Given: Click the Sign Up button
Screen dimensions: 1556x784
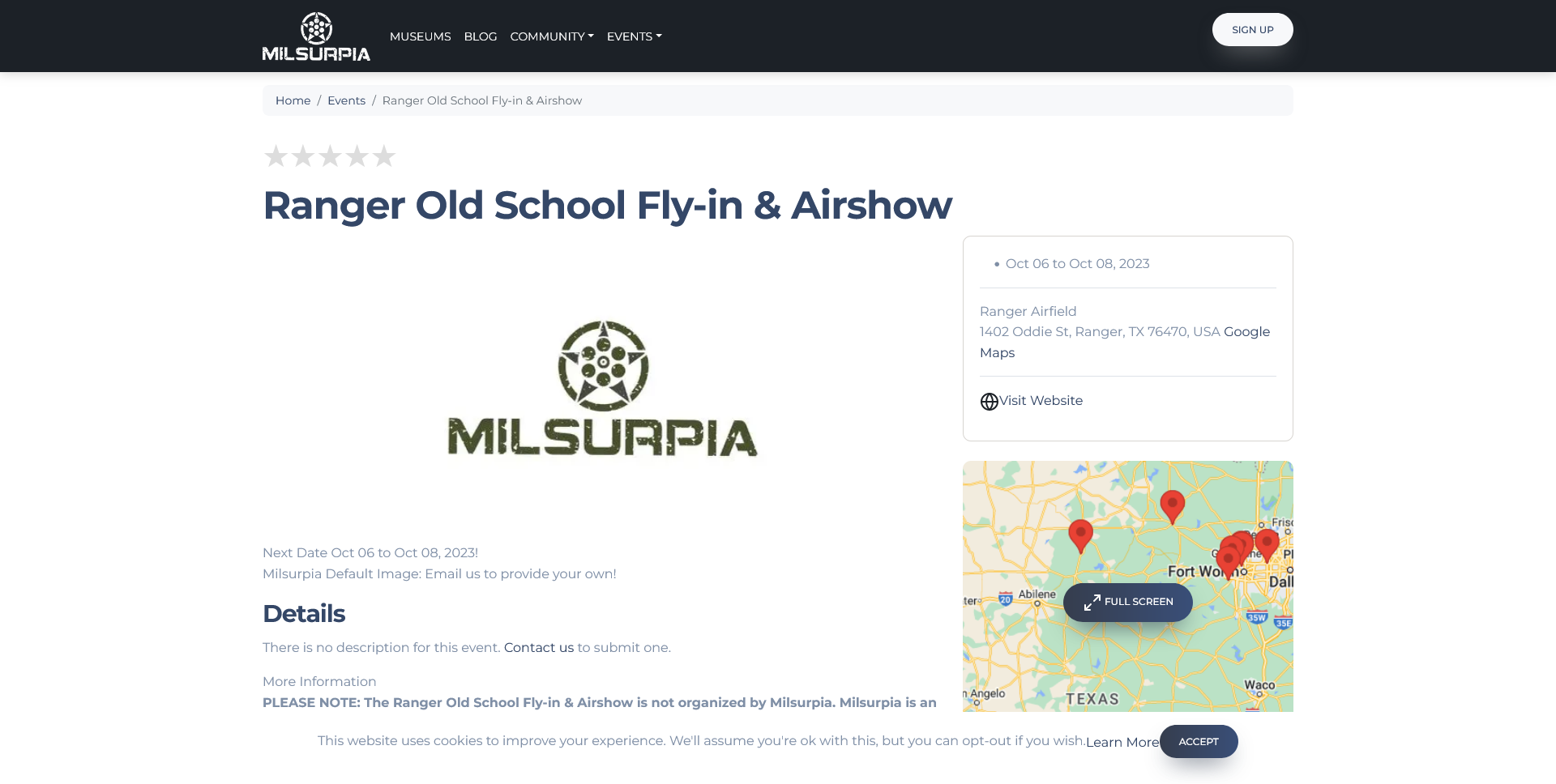Looking at the screenshot, I should [1252, 30].
